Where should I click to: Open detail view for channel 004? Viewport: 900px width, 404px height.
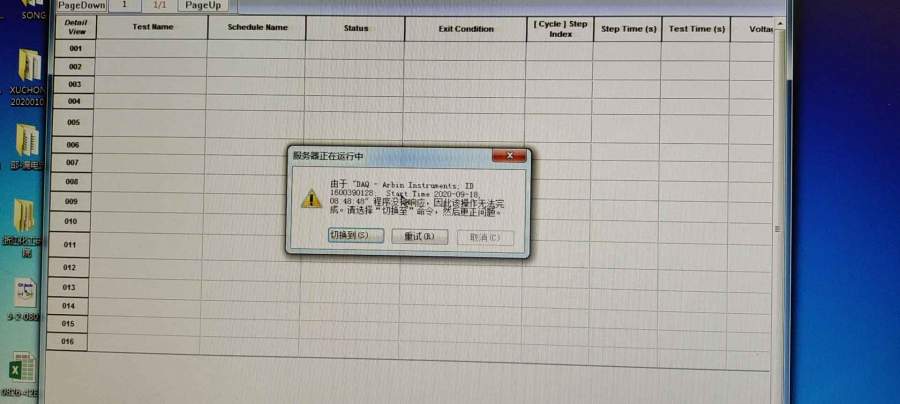pyautogui.click(x=74, y=102)
